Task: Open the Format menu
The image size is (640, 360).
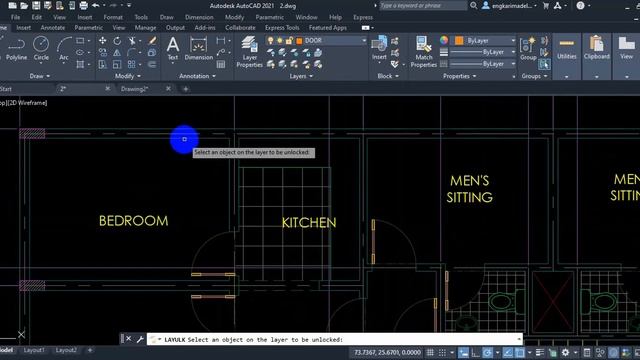Action: coord(113,17)
